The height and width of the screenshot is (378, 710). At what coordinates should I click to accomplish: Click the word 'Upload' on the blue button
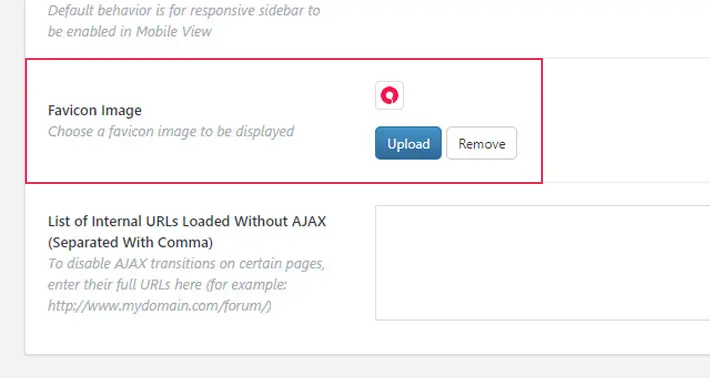[x=408, y=144]
